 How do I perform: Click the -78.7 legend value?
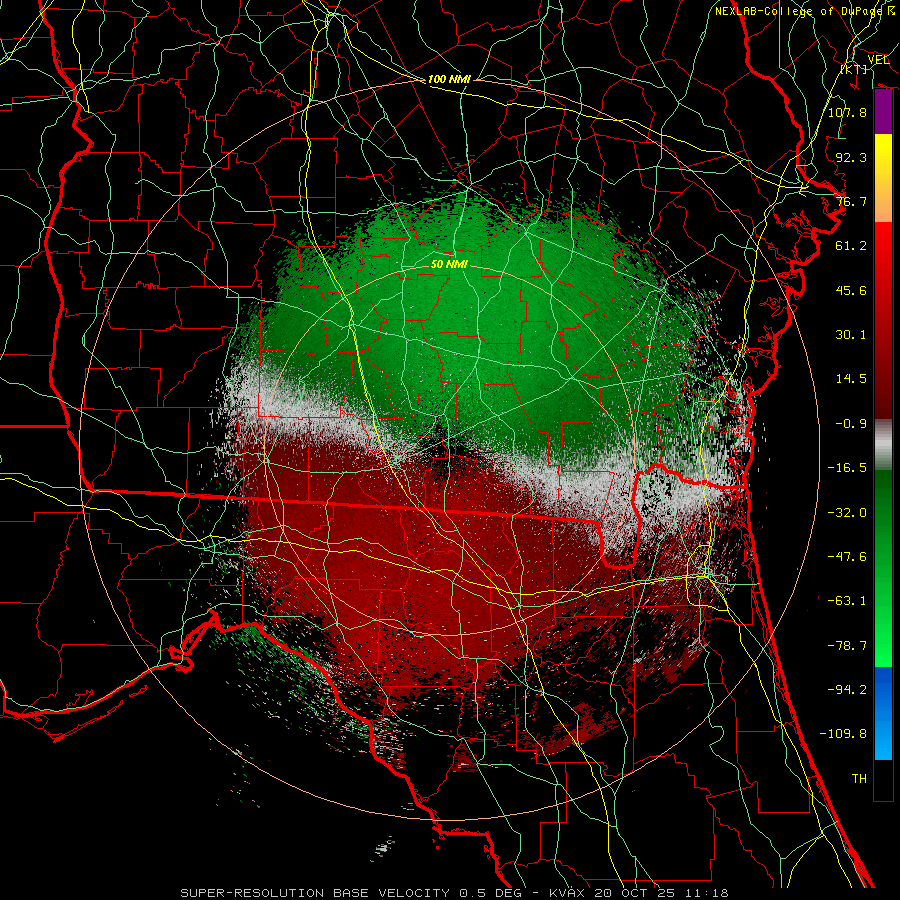point(847,646)
